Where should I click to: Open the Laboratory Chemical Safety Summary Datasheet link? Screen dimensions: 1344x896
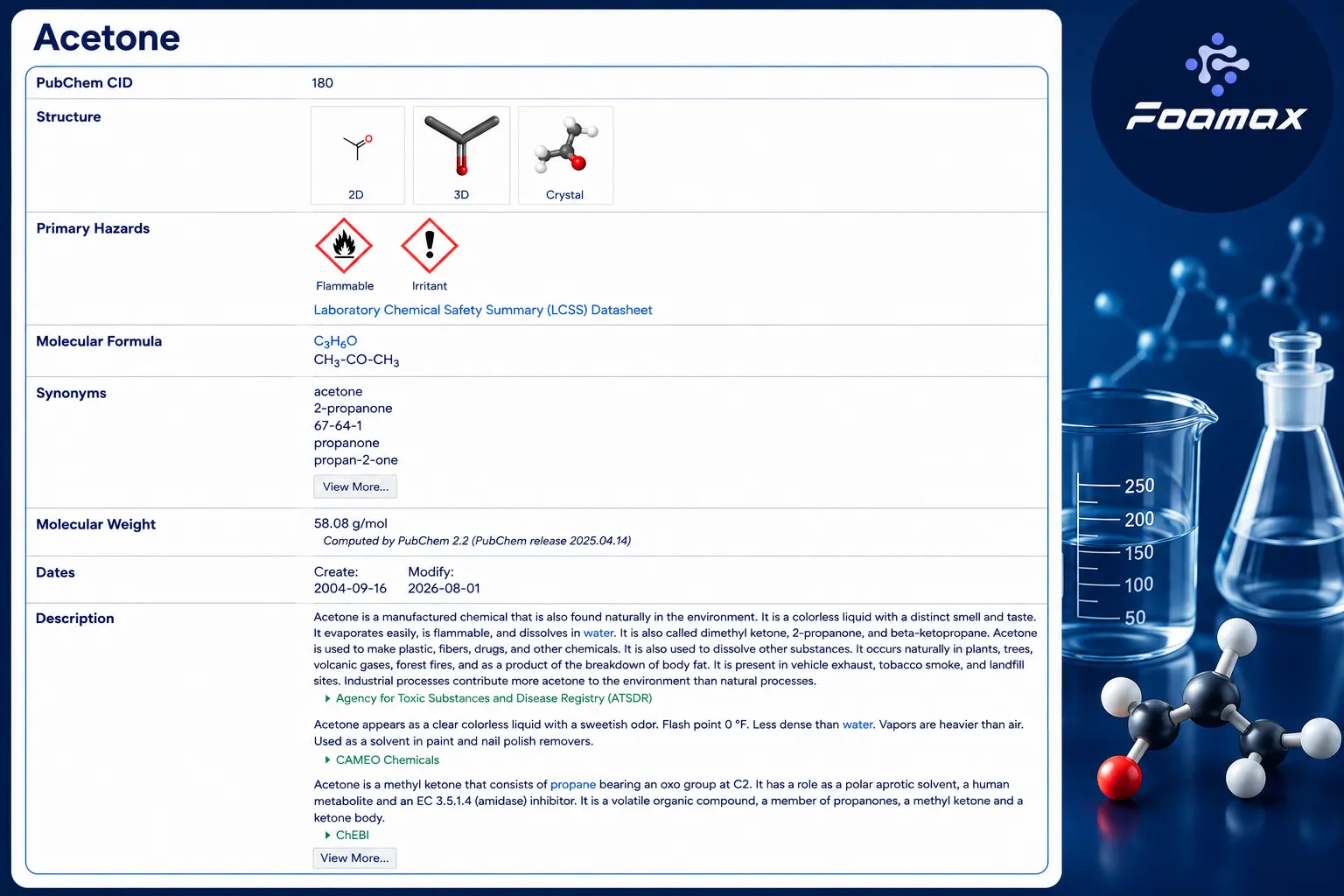coord(483,310)
